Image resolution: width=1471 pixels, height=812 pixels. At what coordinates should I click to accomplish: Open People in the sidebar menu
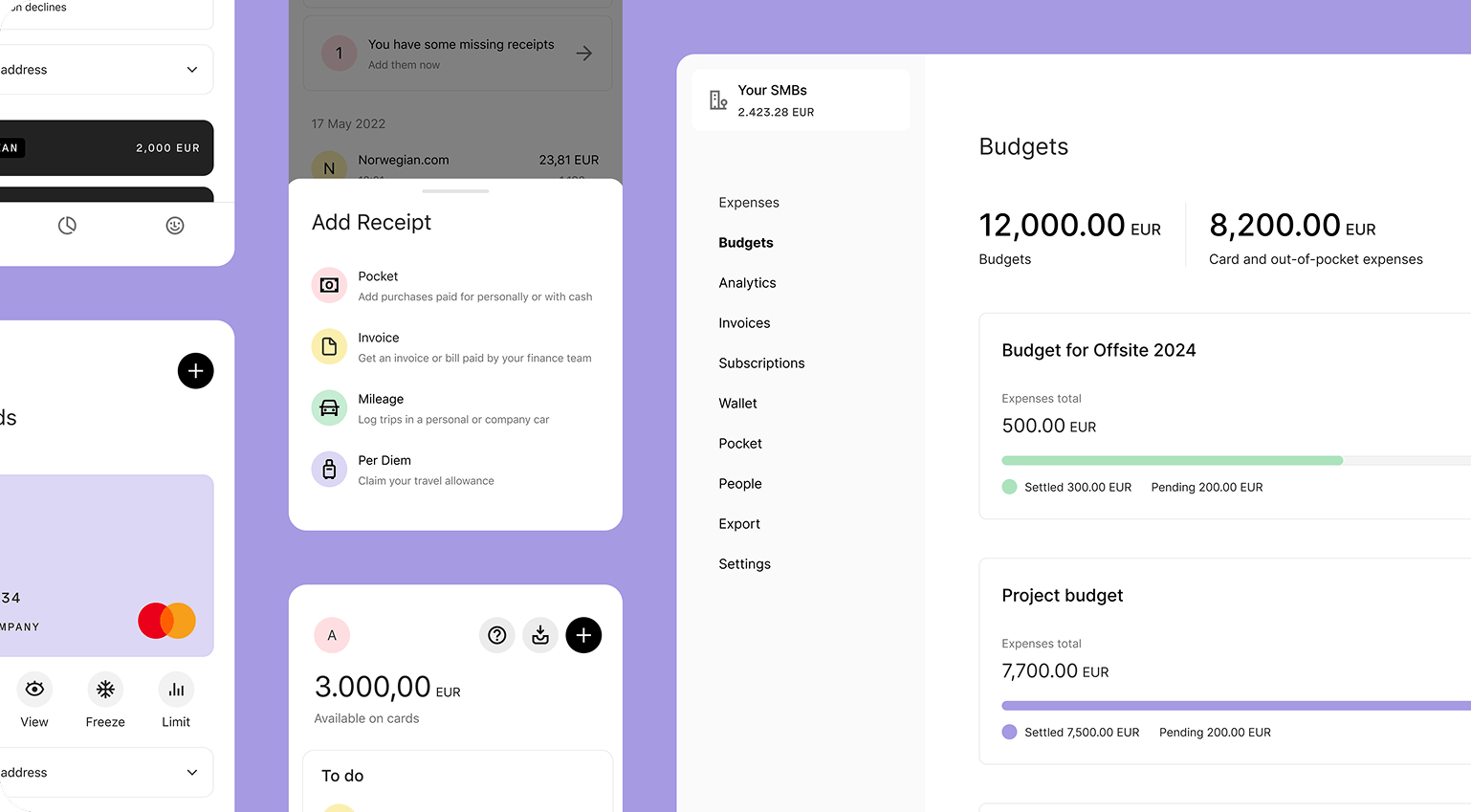pos(740,484)
